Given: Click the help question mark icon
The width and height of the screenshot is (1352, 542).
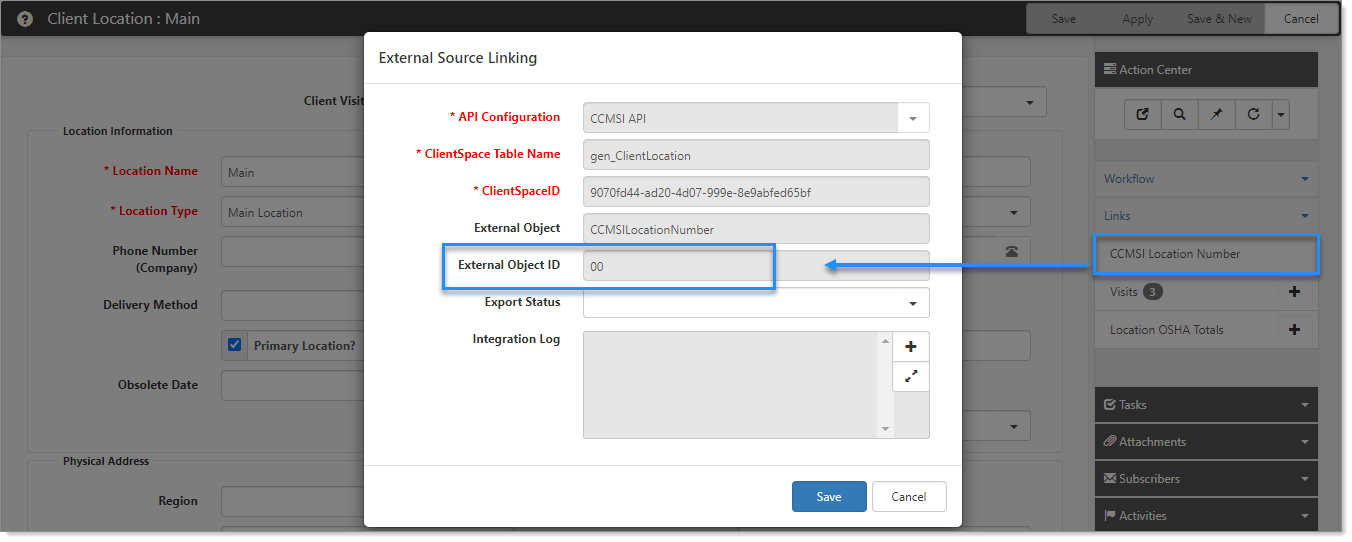Looking at the screenshot, I should (x=25, y=19).
